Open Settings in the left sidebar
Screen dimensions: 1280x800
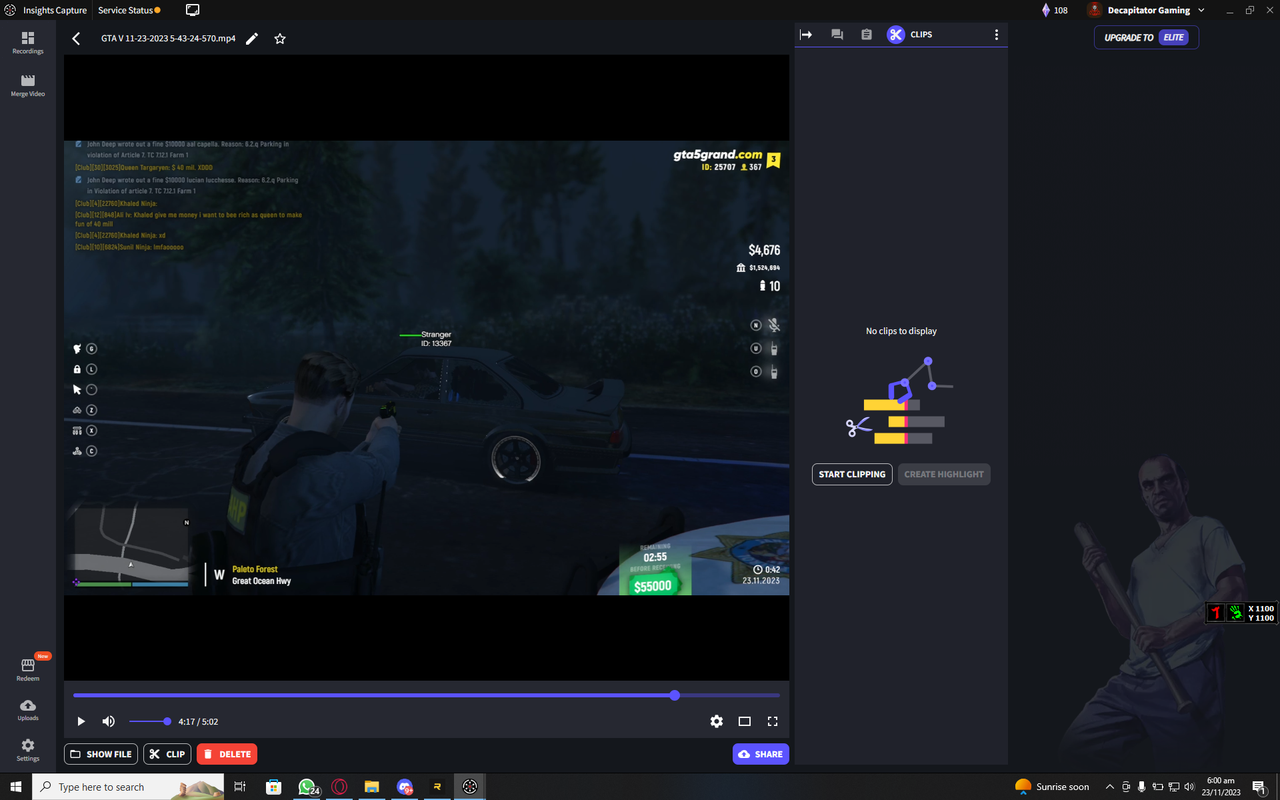point(27,750)
